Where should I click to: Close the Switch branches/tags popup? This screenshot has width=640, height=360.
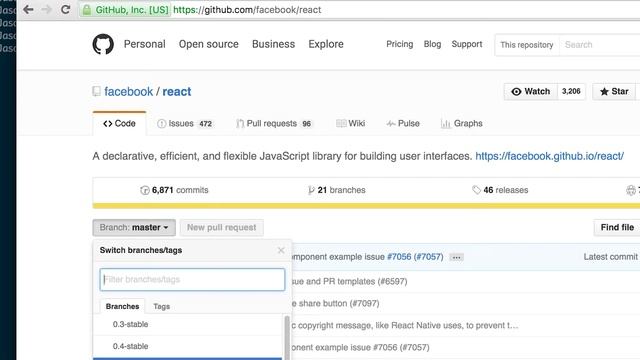tap(281, 250)
